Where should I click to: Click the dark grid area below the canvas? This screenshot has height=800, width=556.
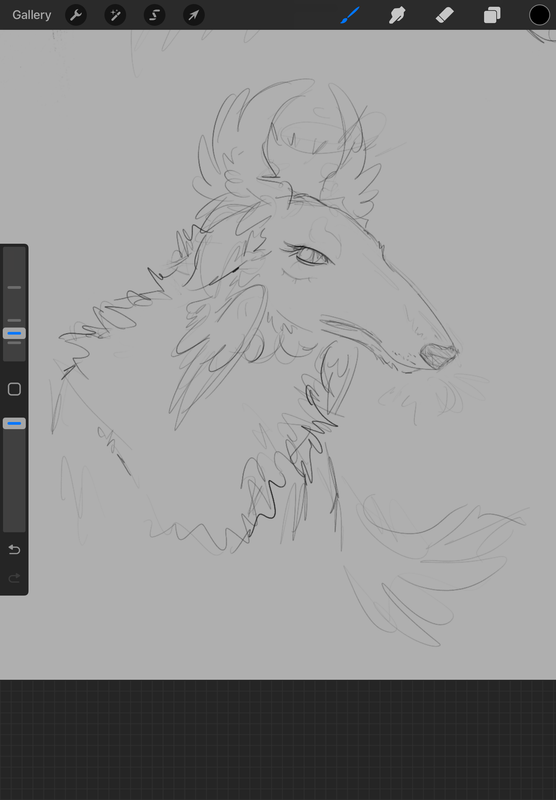(278, 740)
